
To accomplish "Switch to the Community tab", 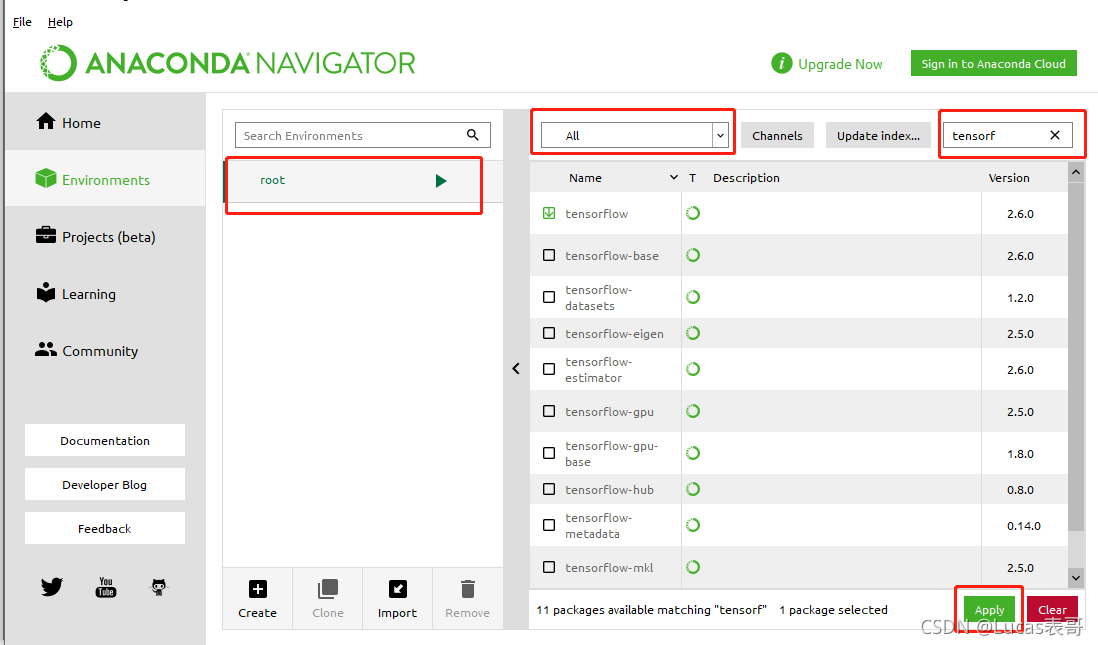I will coord(105,350).
